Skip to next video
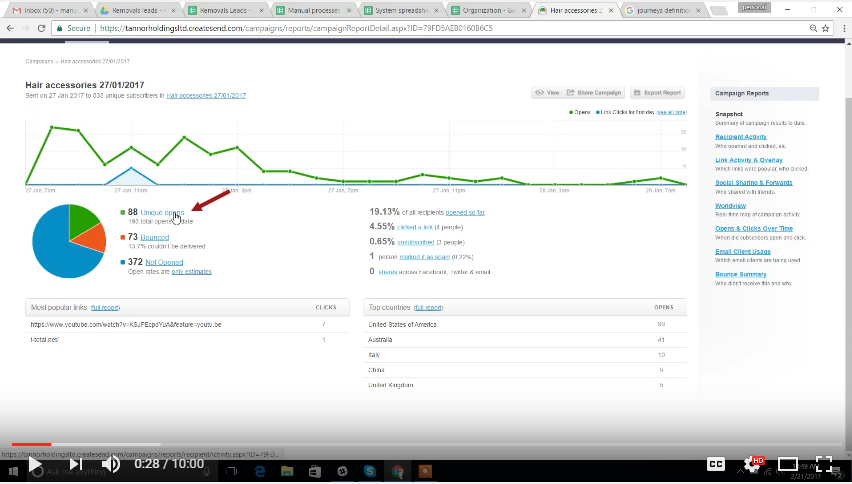 (75, 464)
